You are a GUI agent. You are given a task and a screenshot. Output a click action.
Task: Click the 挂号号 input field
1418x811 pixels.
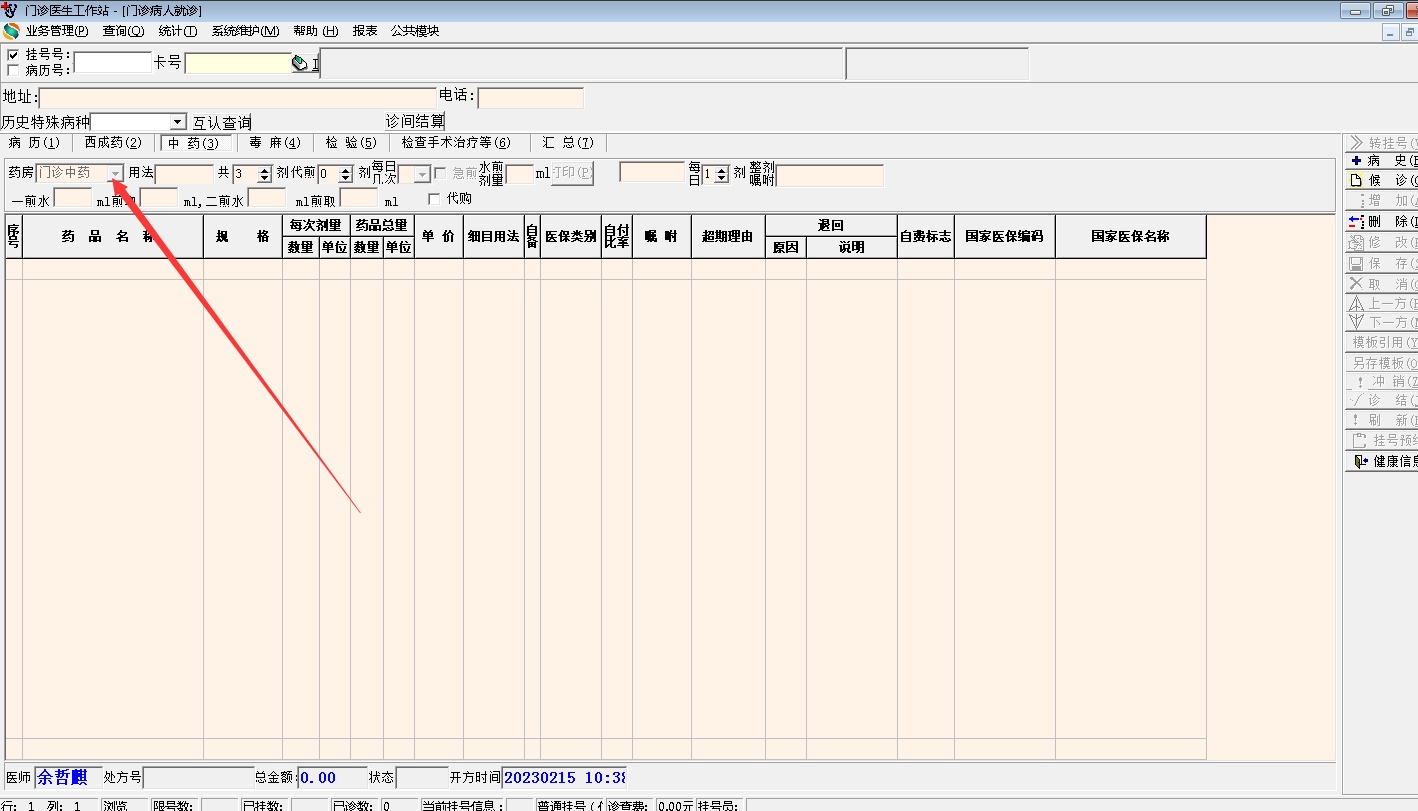coord(113,63)
